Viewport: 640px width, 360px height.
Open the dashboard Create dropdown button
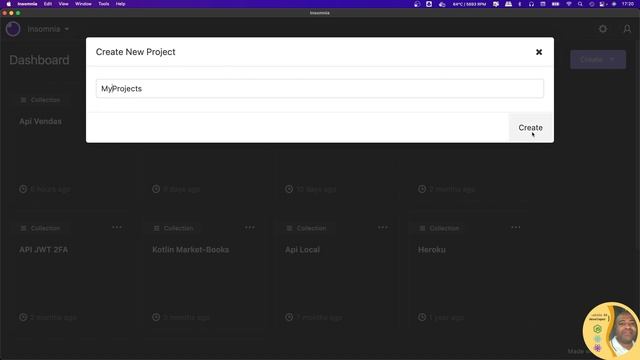coord(598,60)
